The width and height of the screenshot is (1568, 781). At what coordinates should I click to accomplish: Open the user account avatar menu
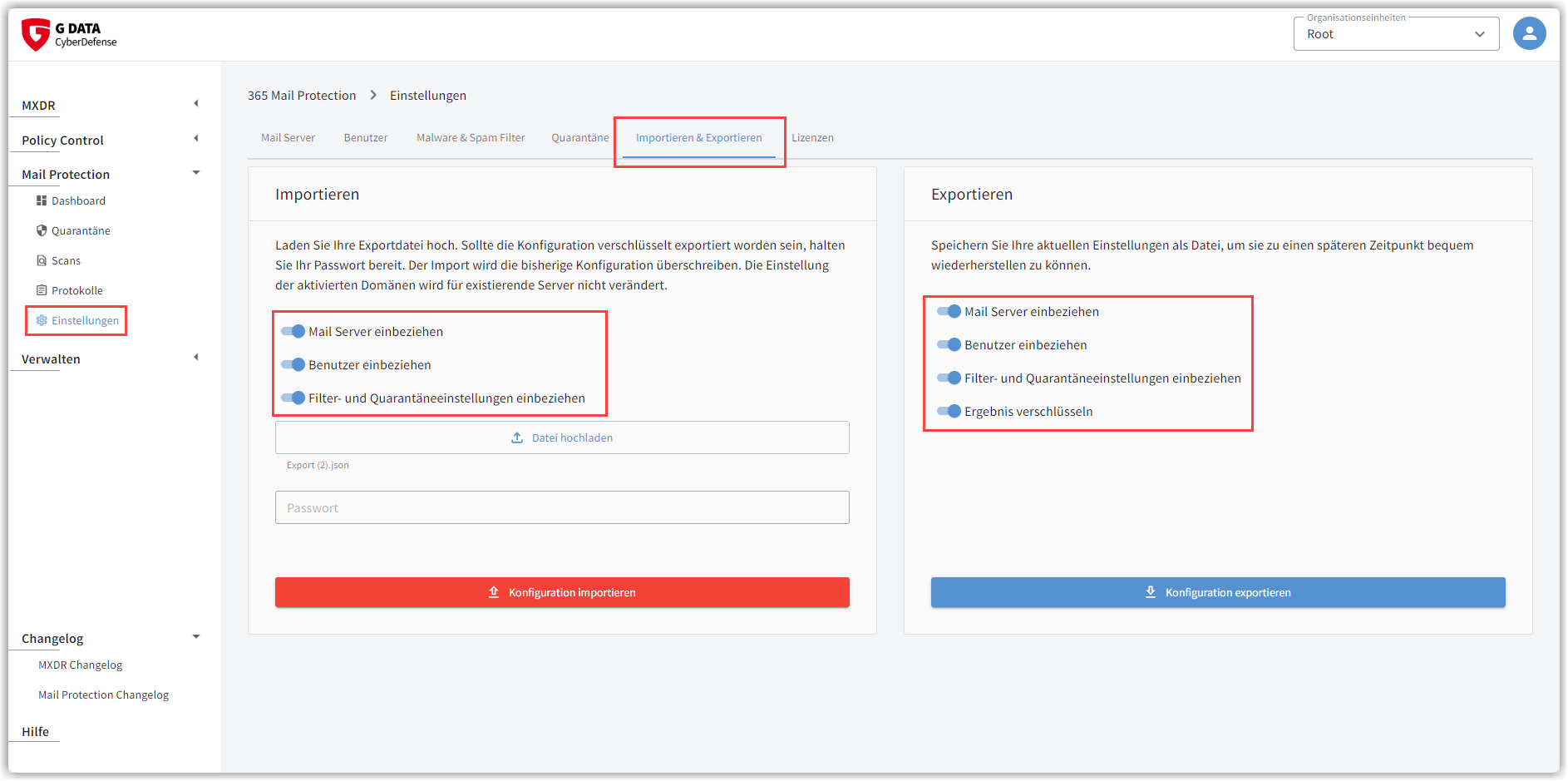[1529, 34]
